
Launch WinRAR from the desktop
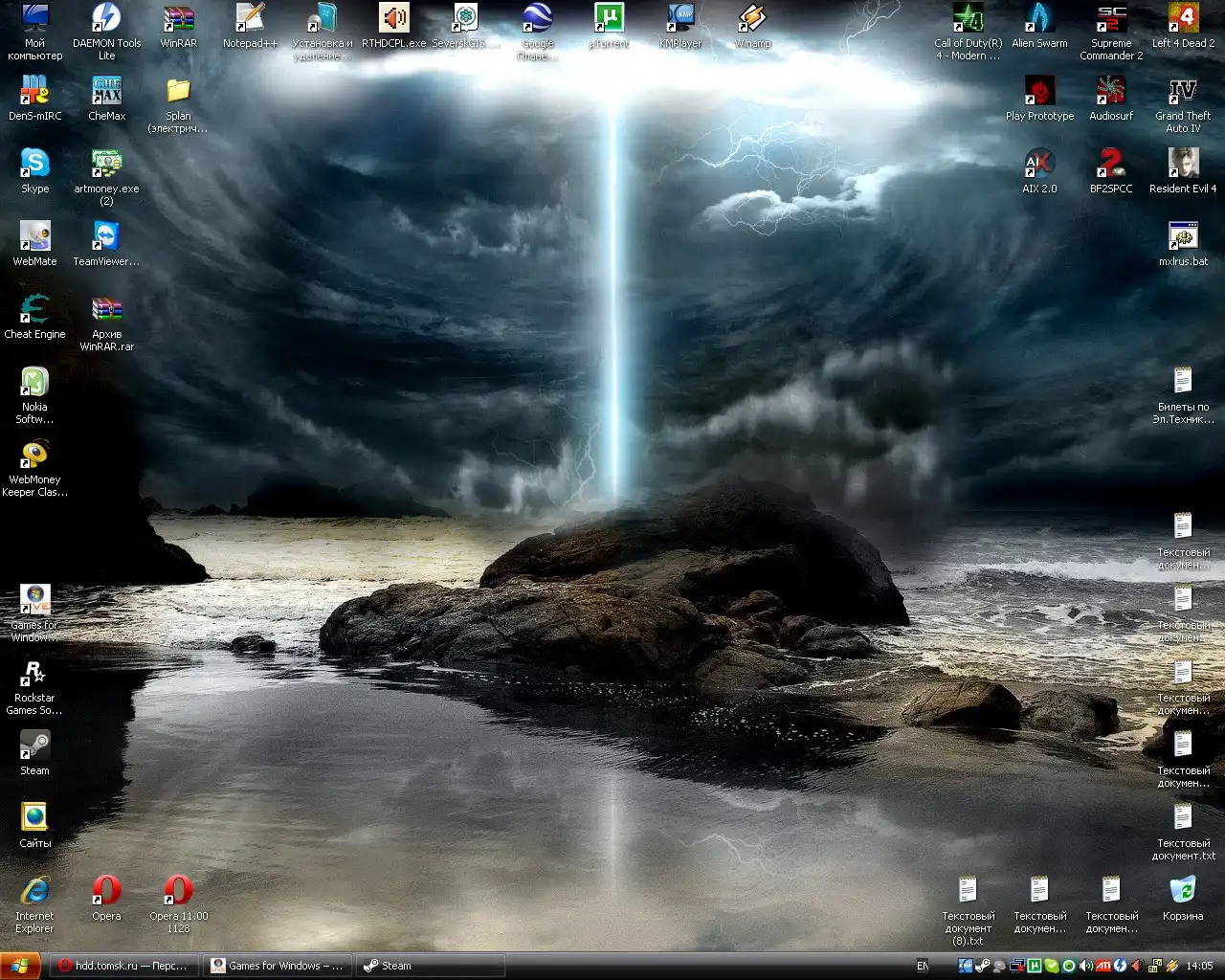pyautogui.click(x=178, y=19)
